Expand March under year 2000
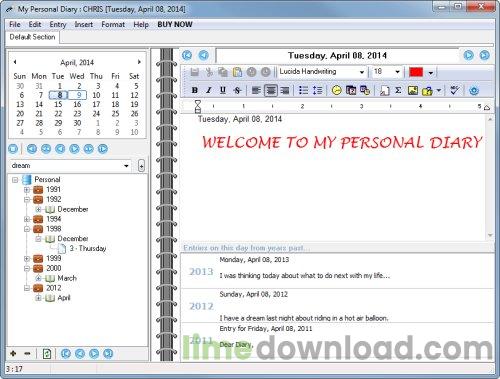Viewport: 500px width, 379px height. tap(38, 278)
